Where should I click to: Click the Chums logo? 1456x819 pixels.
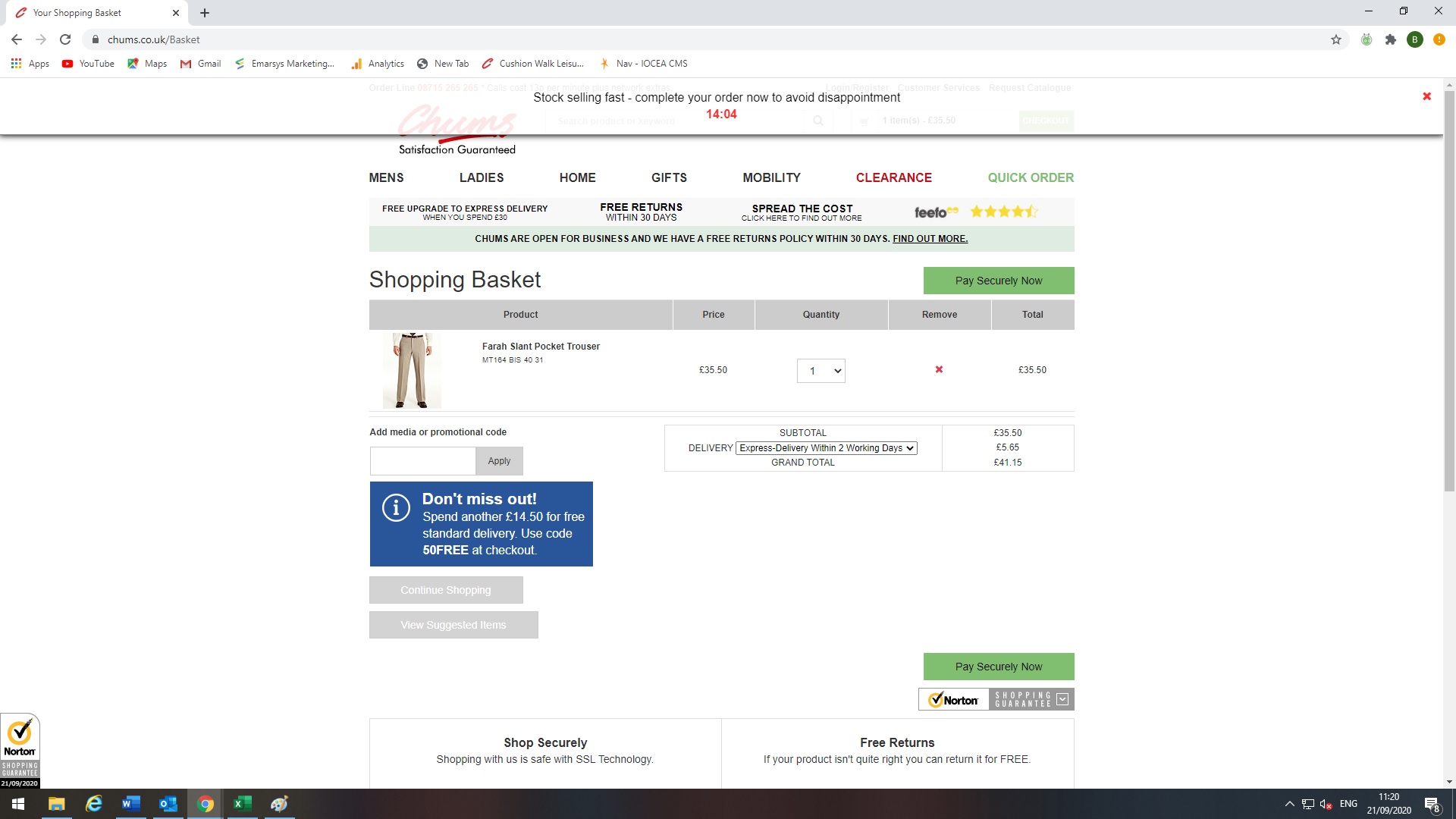pos(457,129)
